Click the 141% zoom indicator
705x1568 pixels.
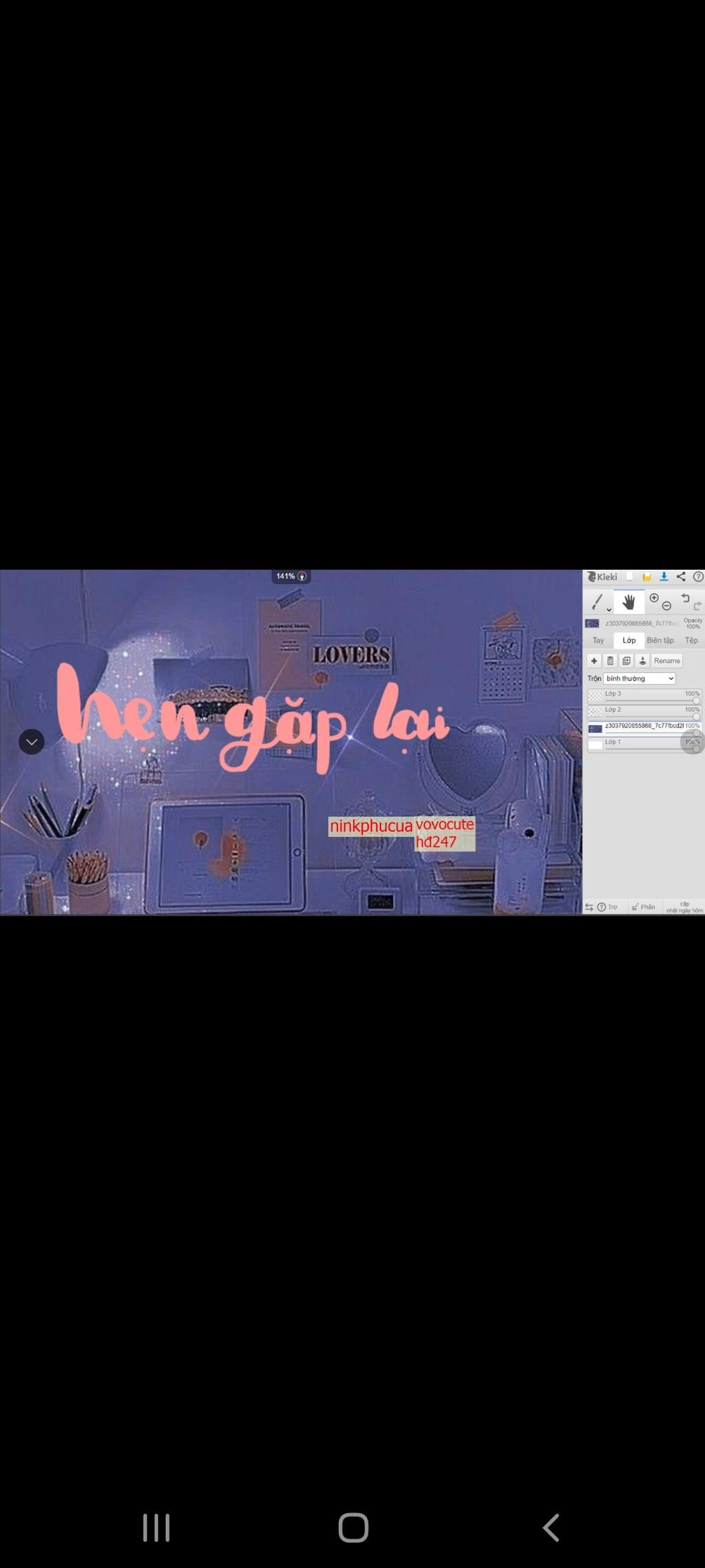point(291,576)
